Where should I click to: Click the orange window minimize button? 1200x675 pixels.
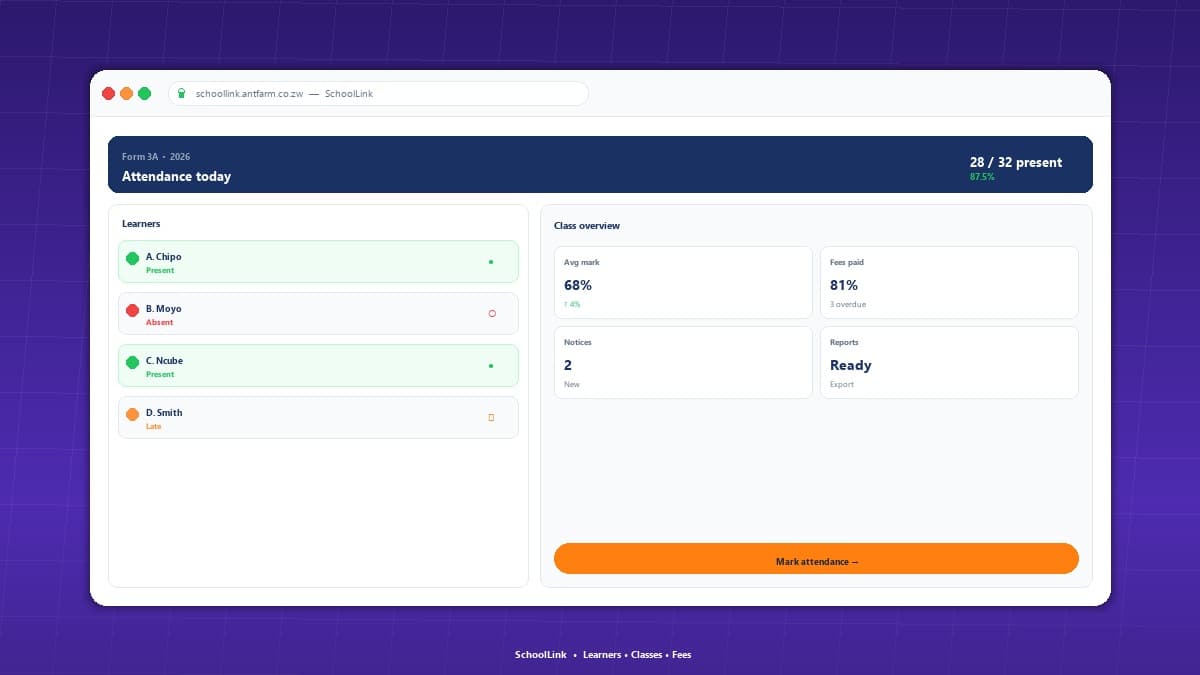point(126,94)
